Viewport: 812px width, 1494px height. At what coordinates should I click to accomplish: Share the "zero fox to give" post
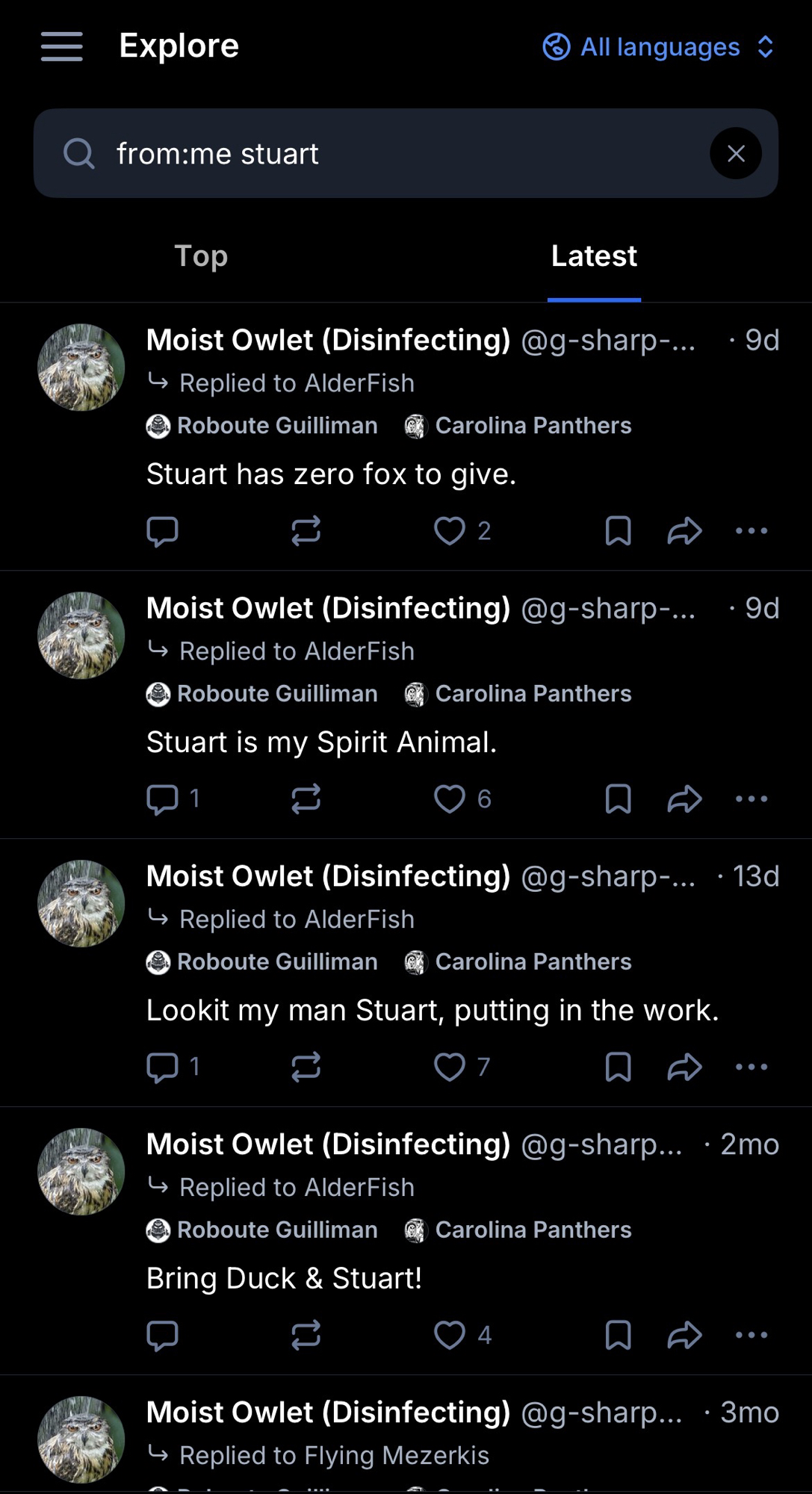[684, 531]
